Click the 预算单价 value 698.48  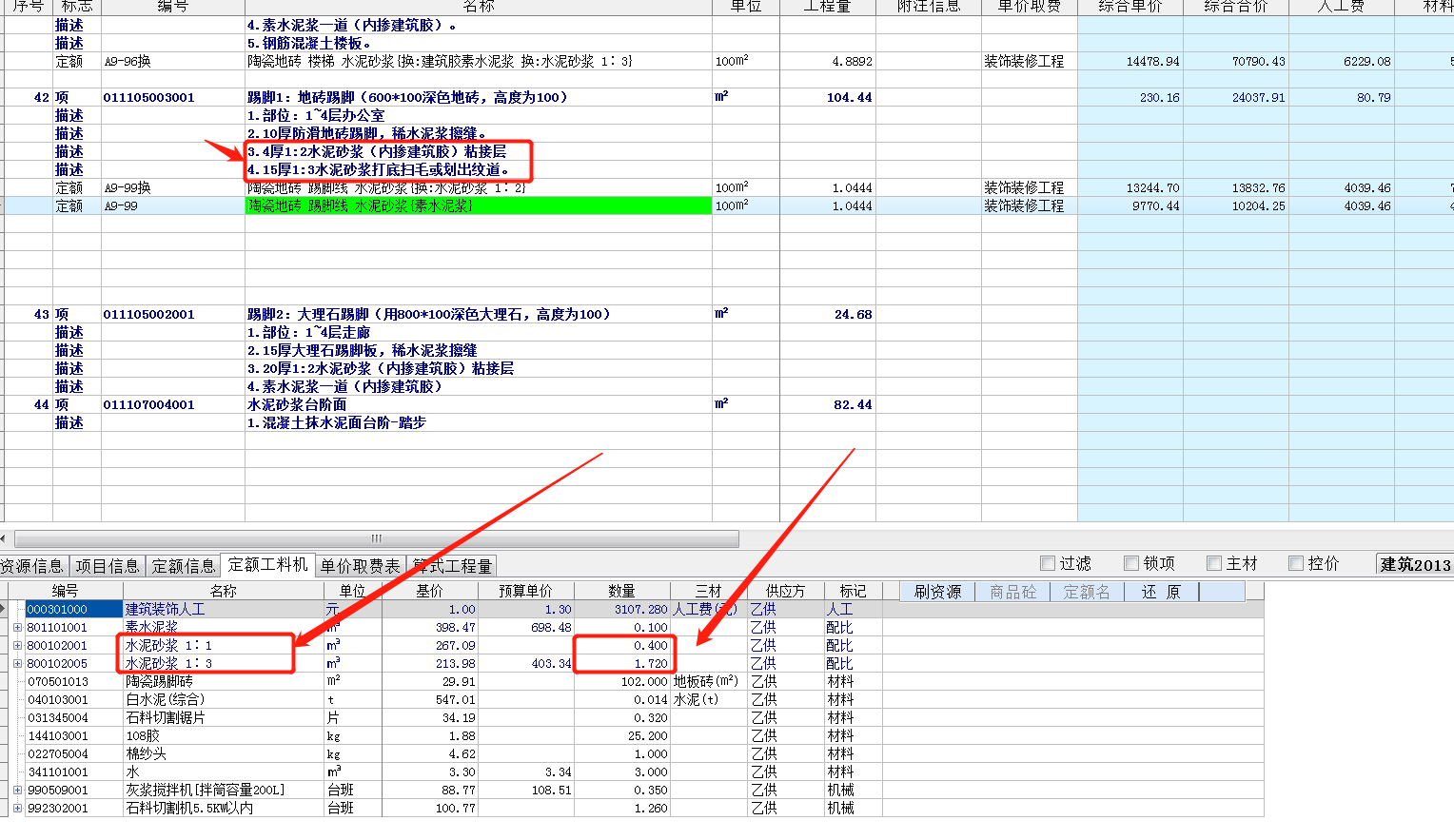click(x=551, y=628)
